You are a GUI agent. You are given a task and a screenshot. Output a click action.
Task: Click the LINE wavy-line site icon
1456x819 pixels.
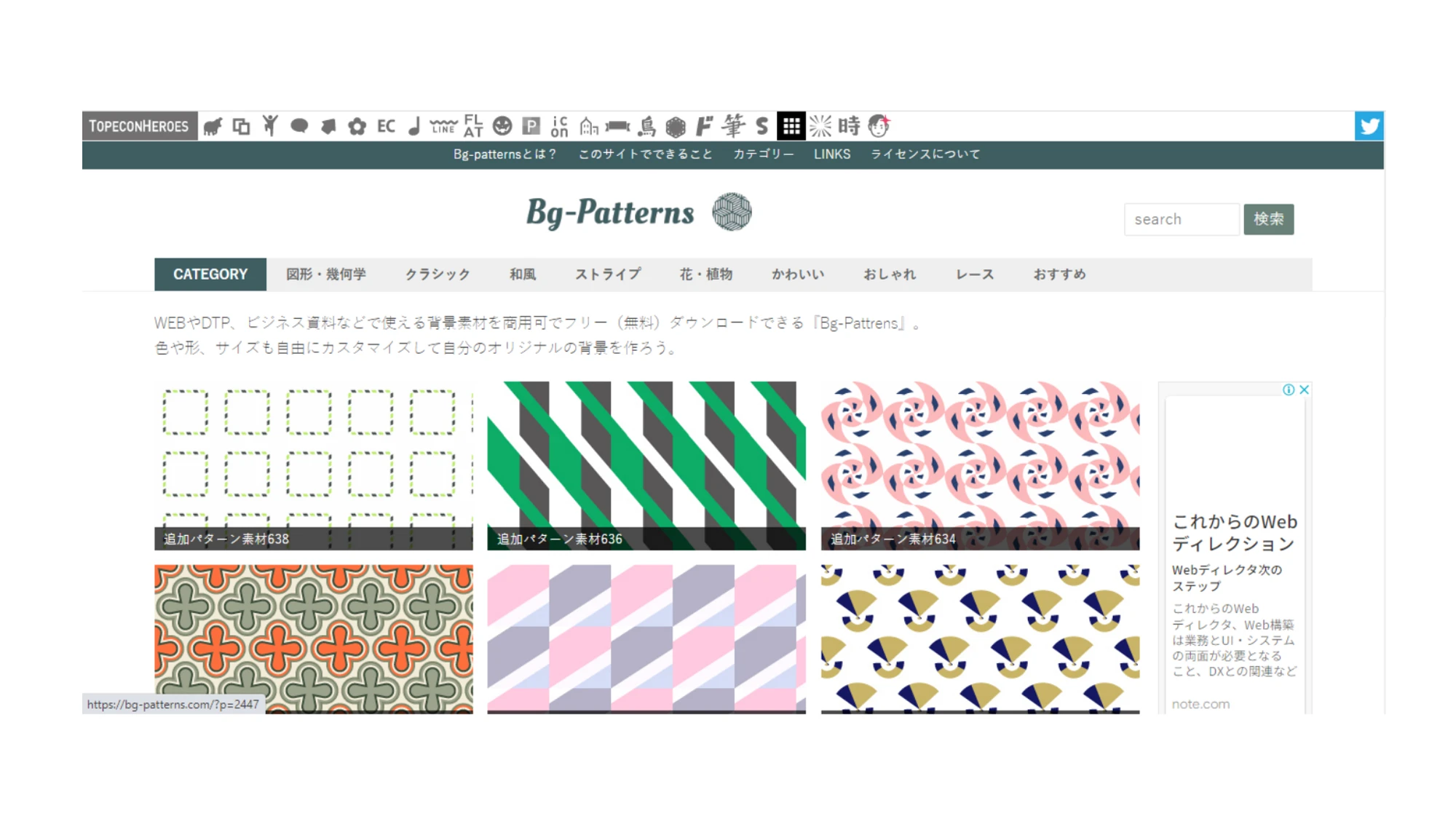coord(441,126)
